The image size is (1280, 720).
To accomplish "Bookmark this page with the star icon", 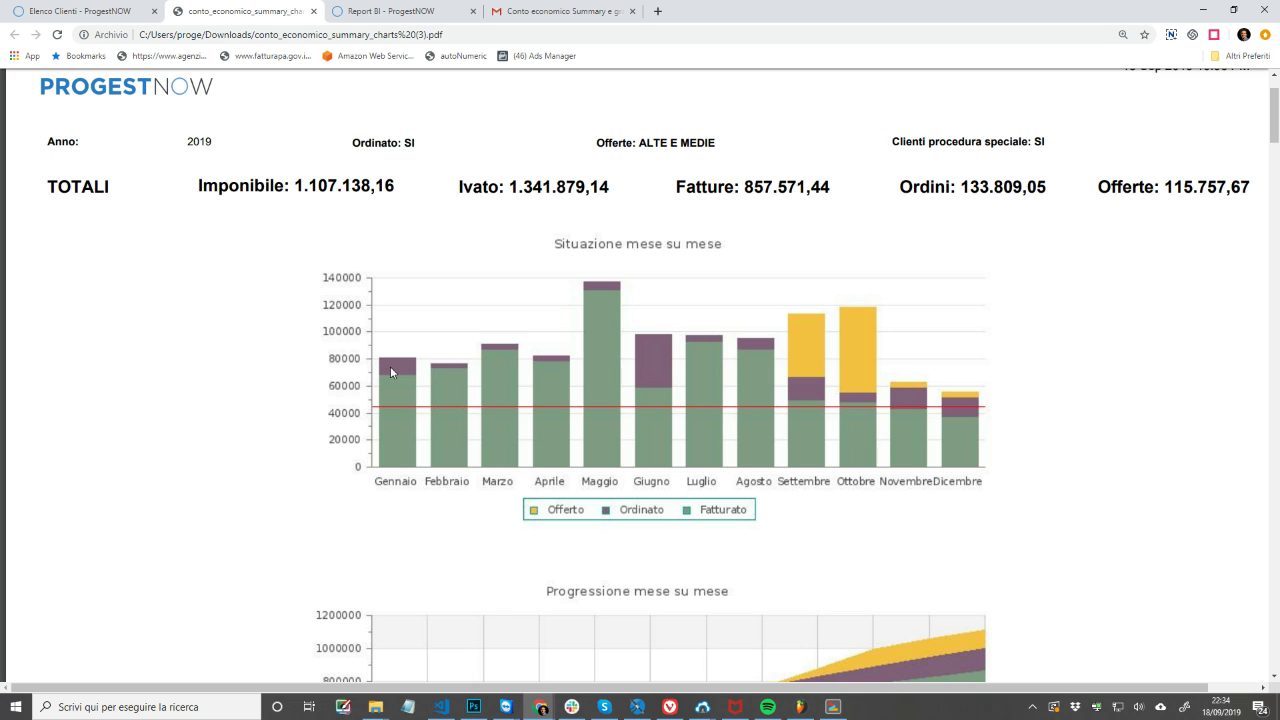I will tap(1145, 34).
